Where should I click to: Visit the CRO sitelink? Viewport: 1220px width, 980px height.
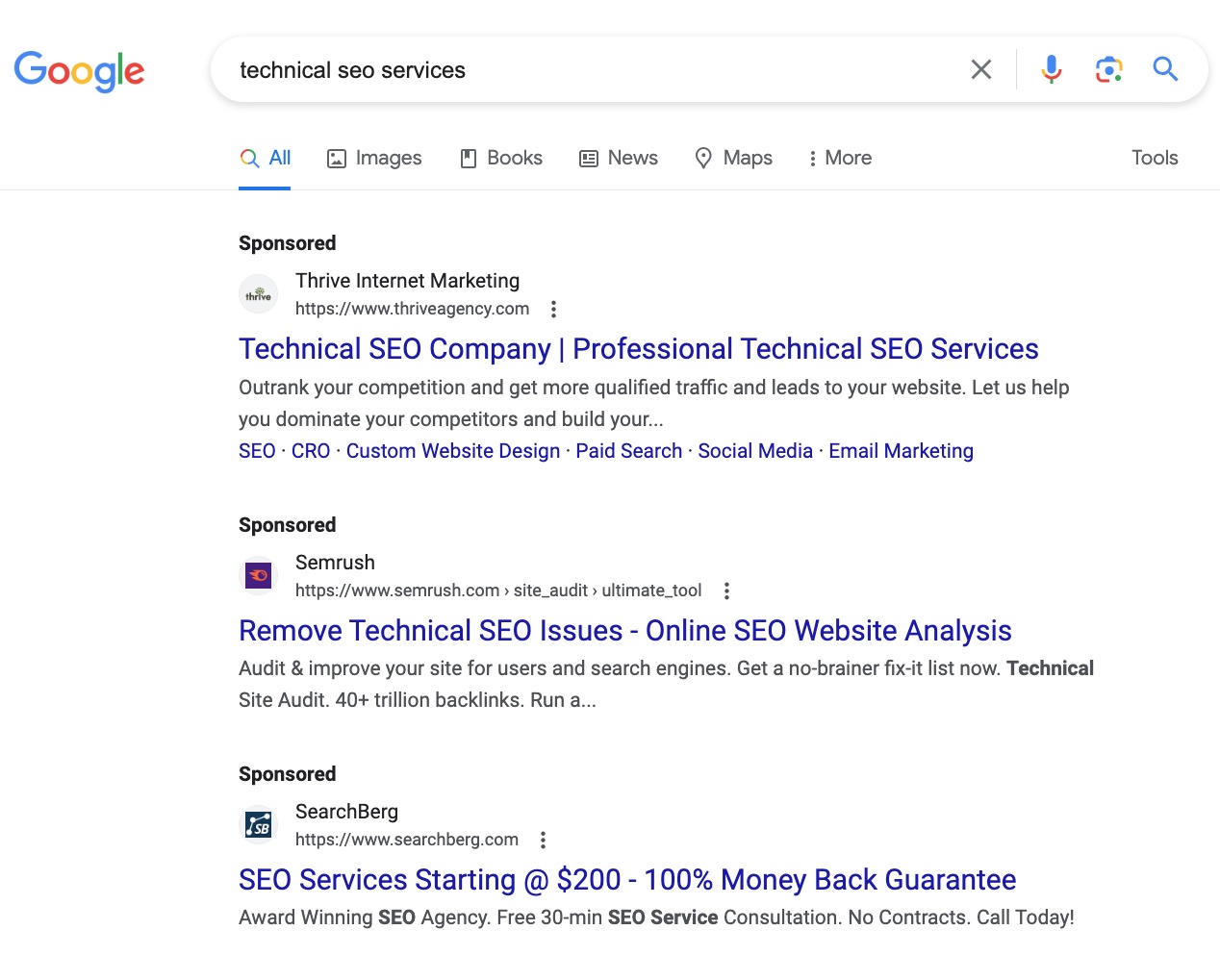pos(311,451)
